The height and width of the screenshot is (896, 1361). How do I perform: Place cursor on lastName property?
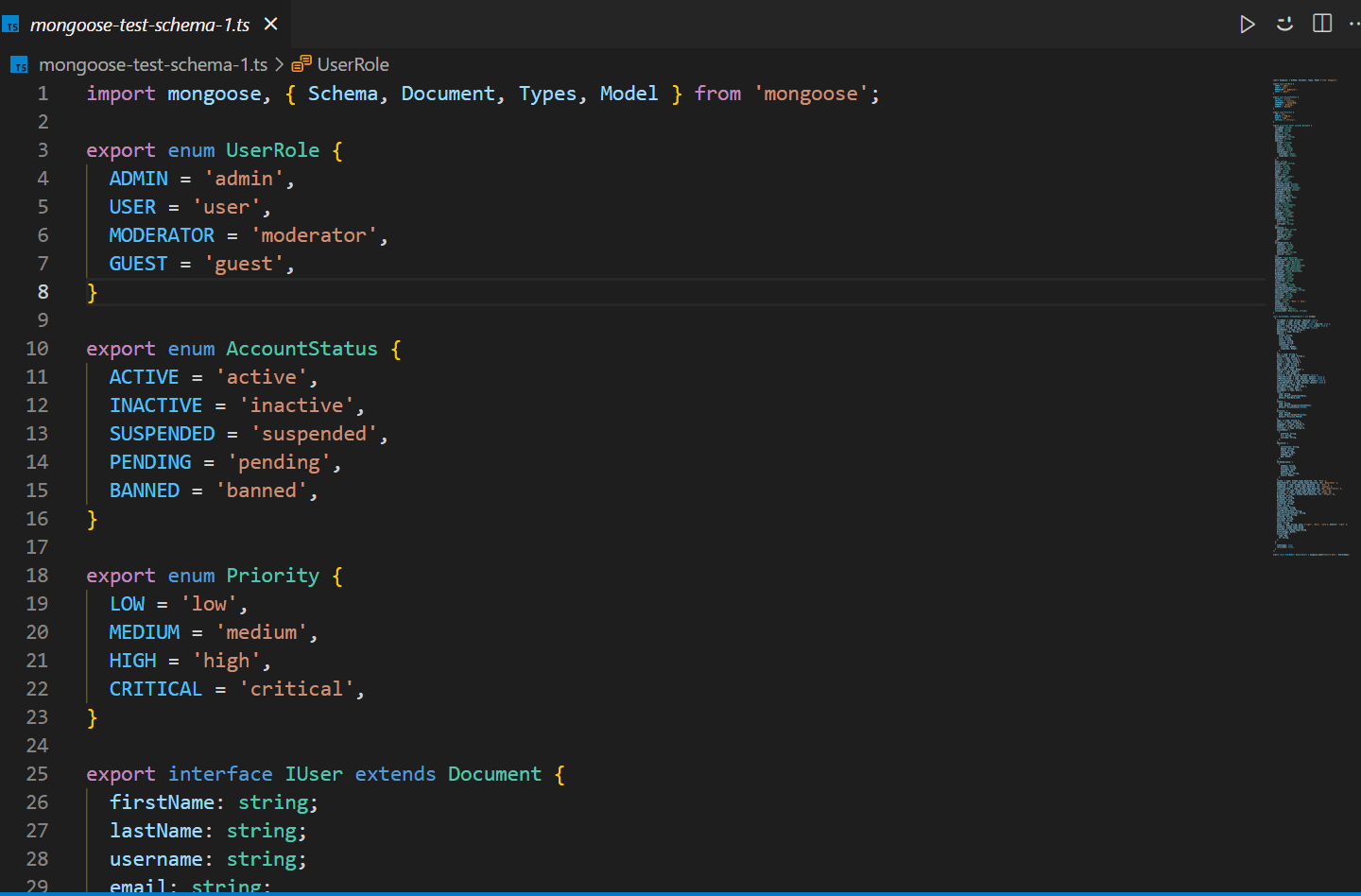pos(156,831)
